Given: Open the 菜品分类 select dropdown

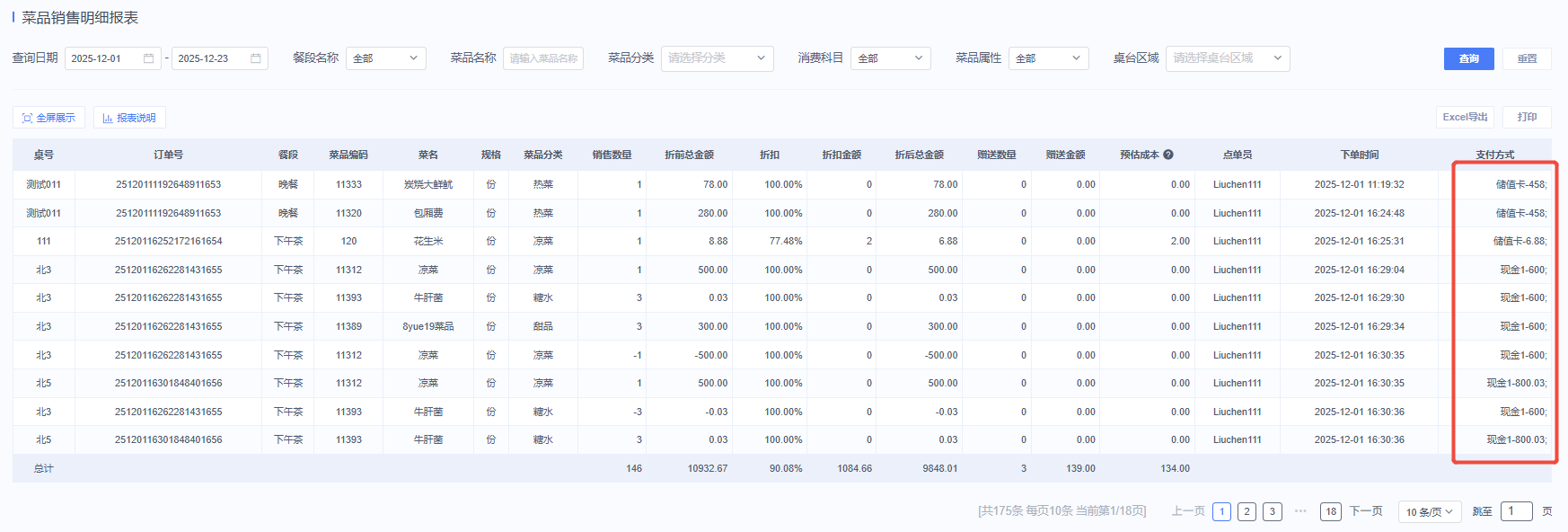Looking at the screenshot, I should (x=717, y=58).
